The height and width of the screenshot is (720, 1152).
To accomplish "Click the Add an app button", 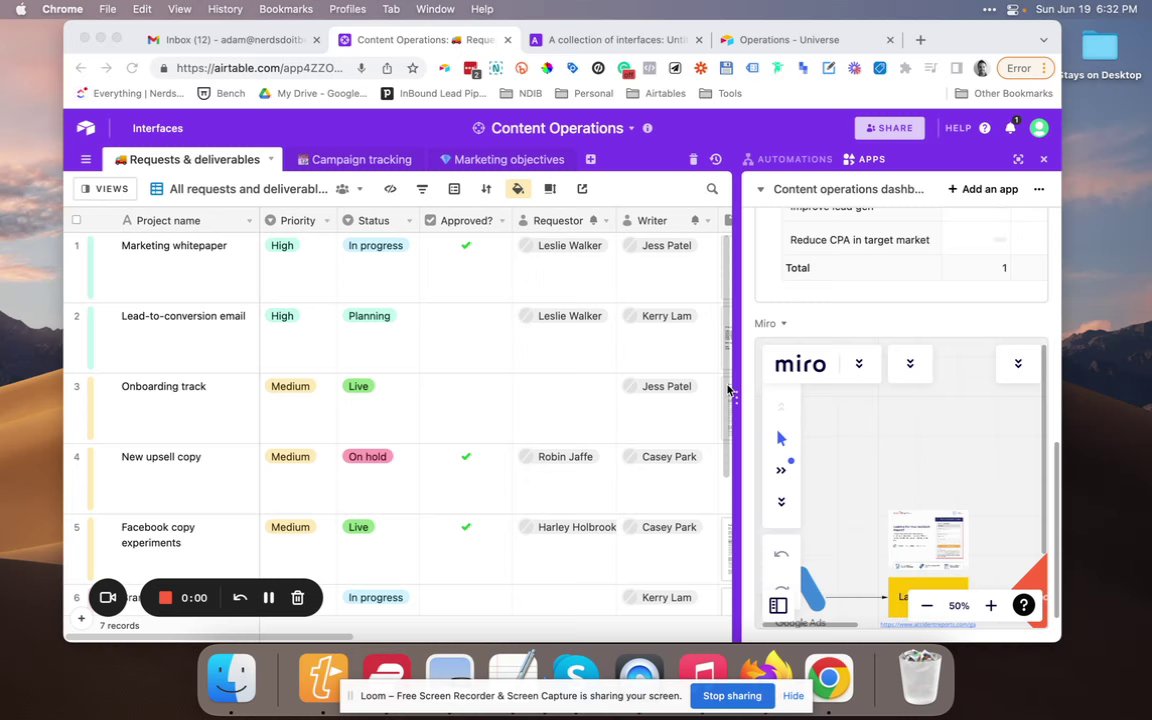I will pos(983,189).
